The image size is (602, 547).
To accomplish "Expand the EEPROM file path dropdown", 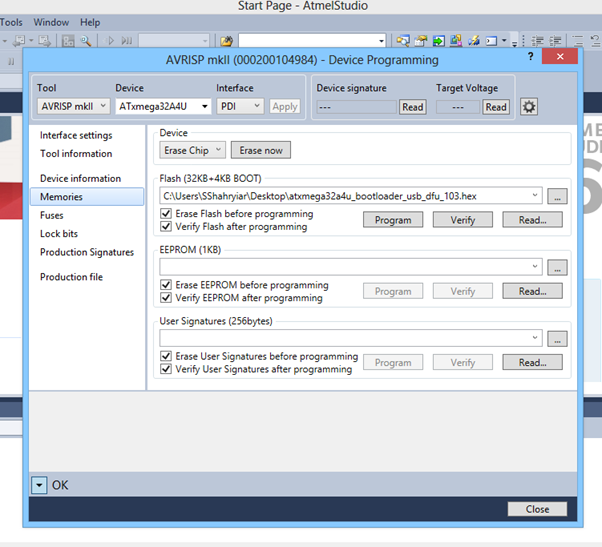I will click(x=534, y=266).
